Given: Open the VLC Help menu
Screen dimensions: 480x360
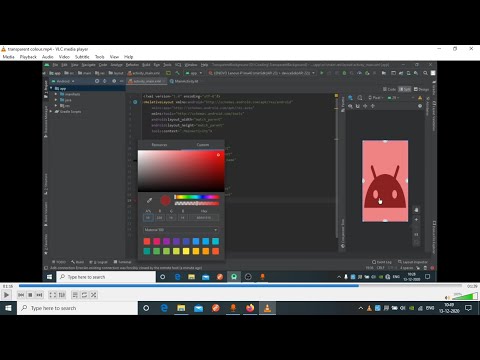Looking at the screenshot, I should pos(128,57).
